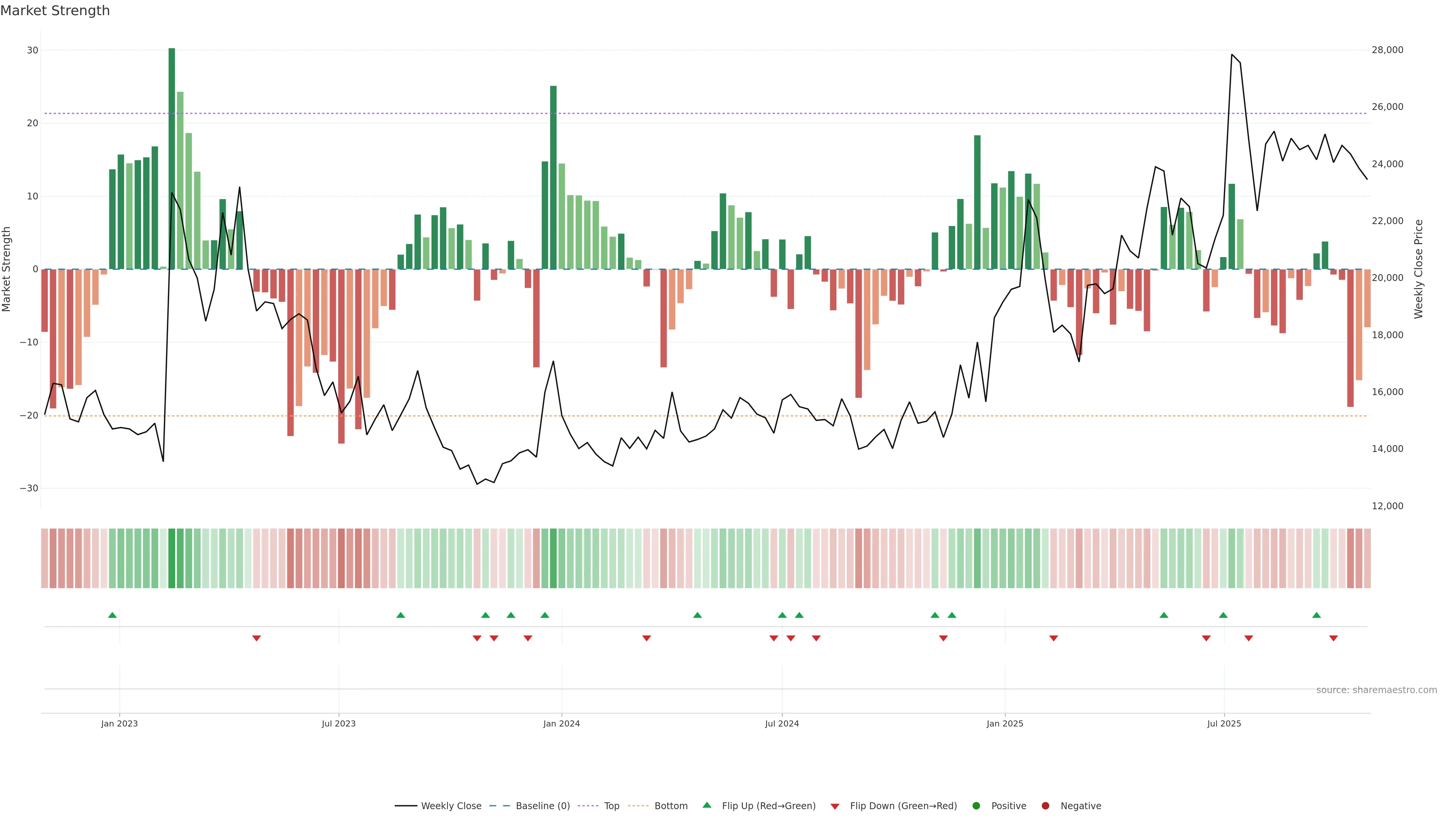Image resolution: width=1456 pixels, height=819 pixels.
Task: Click the first green flip-up marker near Jan 2023
Action: pyautogui.click(x=113, y=615)
